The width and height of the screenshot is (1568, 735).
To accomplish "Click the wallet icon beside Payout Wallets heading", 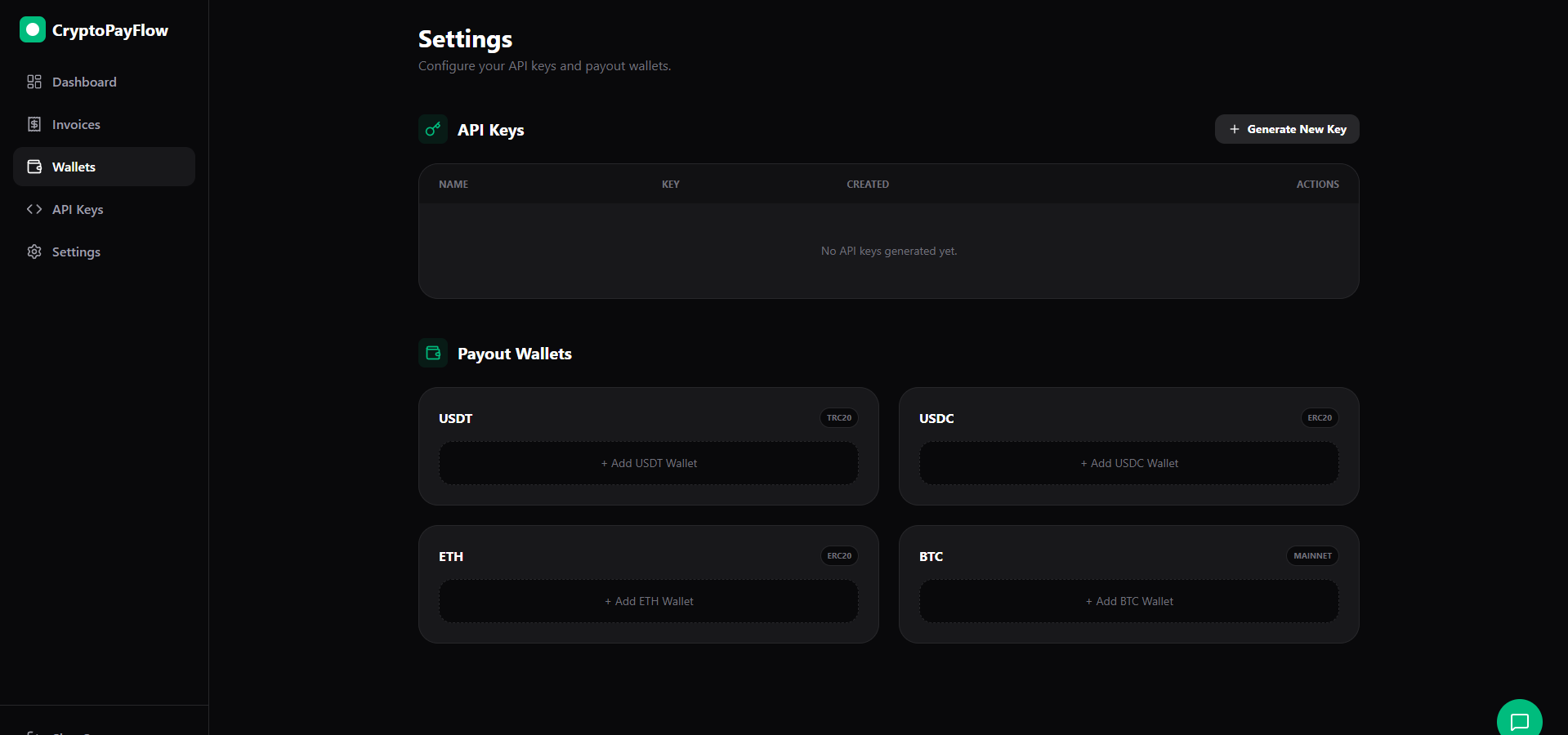I will pyautogui.click(x=432, y=353).
